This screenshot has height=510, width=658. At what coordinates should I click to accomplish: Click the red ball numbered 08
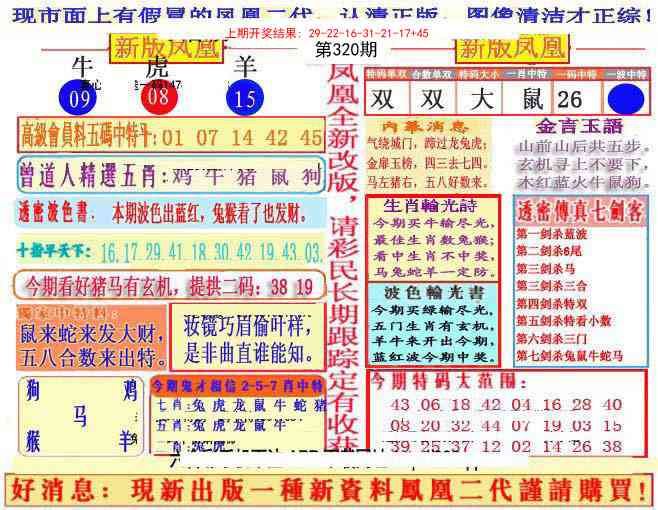tap(159, 98)
